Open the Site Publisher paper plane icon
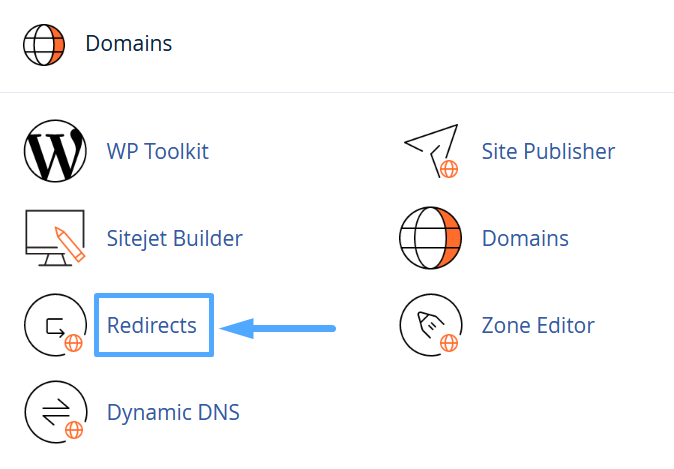 pos(430,151)
